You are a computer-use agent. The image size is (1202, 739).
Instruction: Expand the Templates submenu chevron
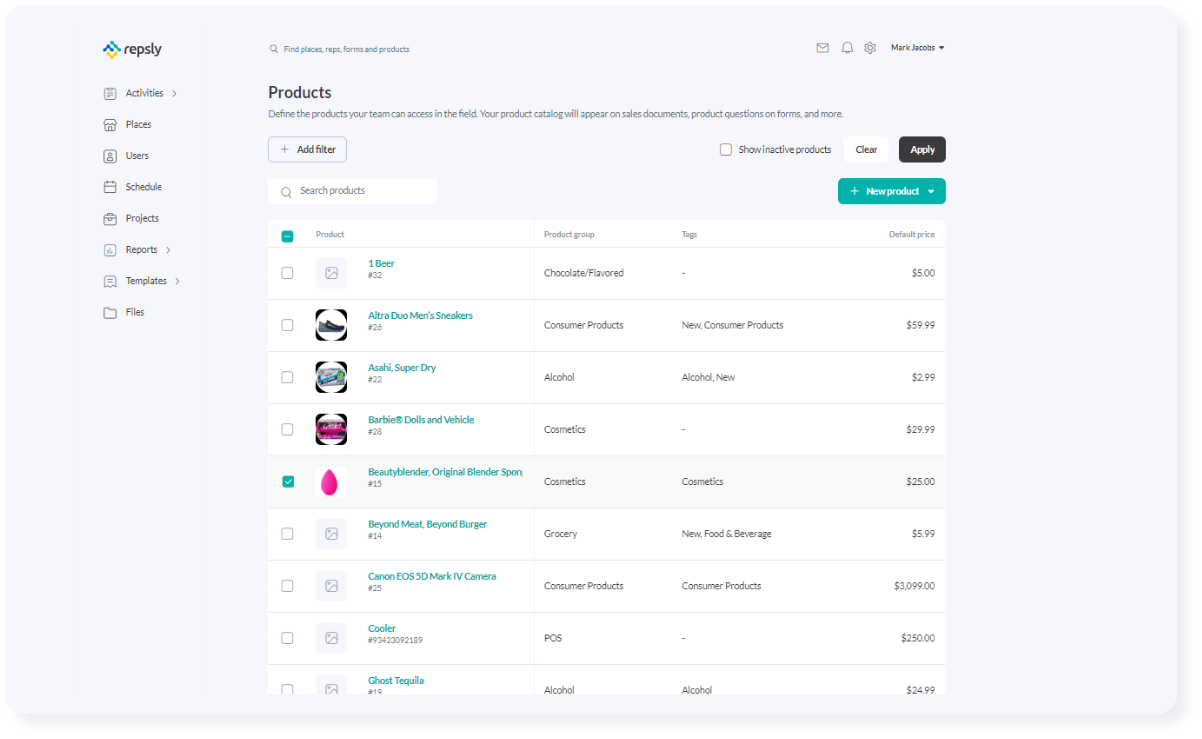pyautogui.click(x=177, y=281)
